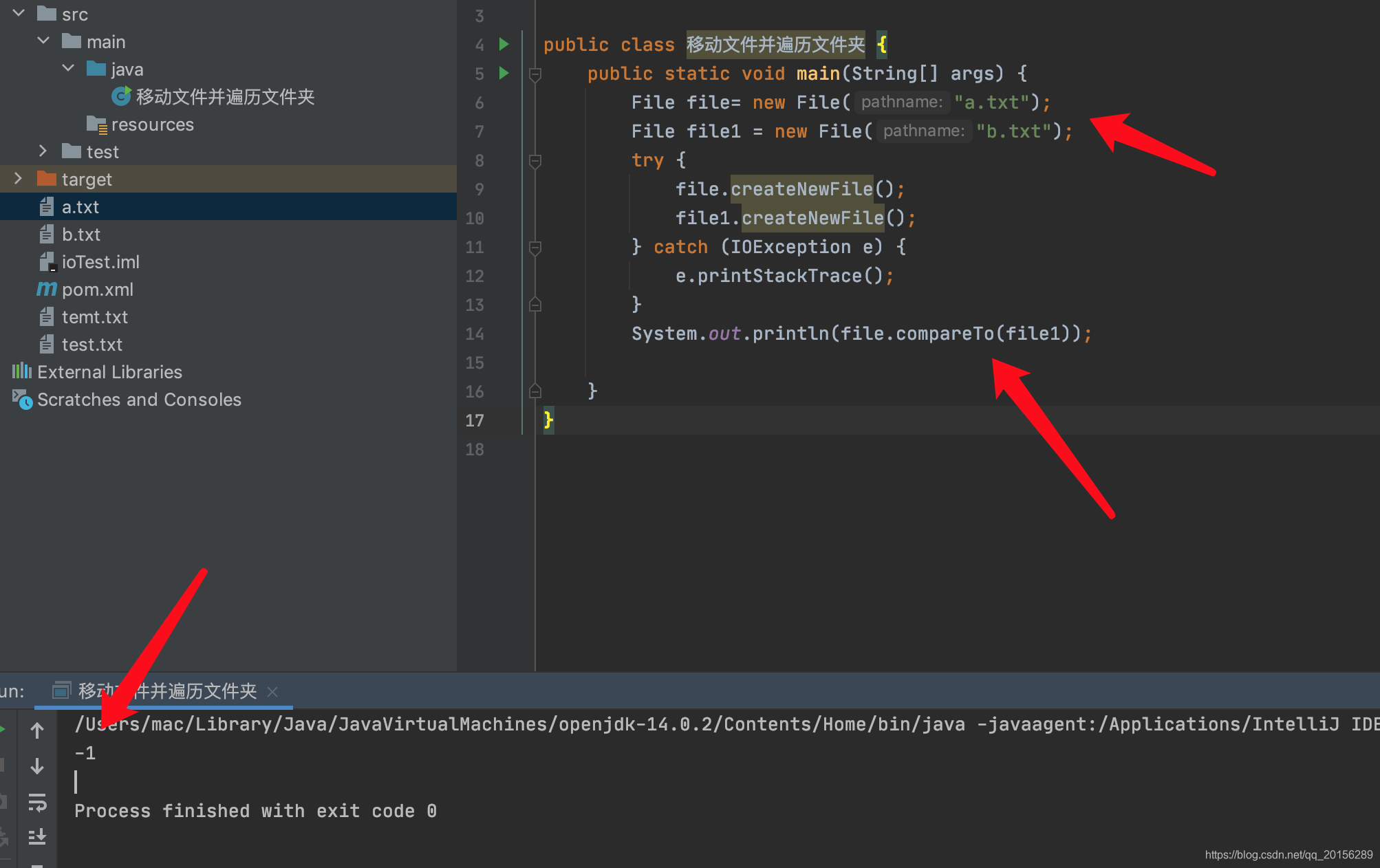The height and width of the screenshot is (868, 1380).
Task: Toggle soft-wrap in the run console
Action: coord(37,802)
